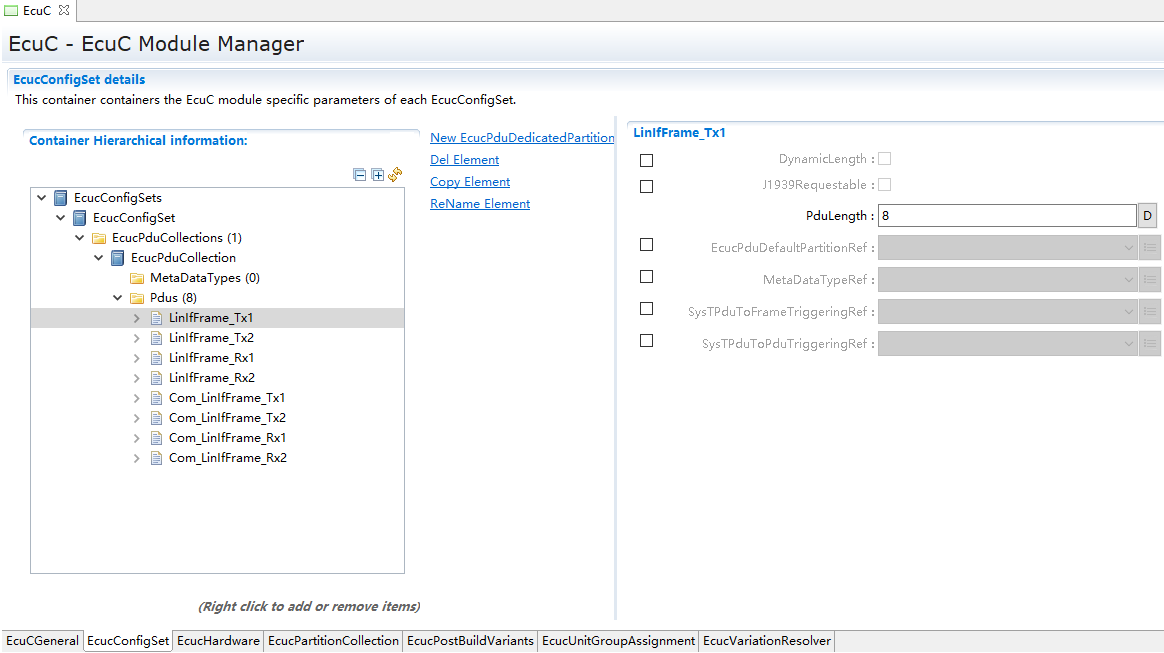Click the PduLength input field

pos(1006,216)
